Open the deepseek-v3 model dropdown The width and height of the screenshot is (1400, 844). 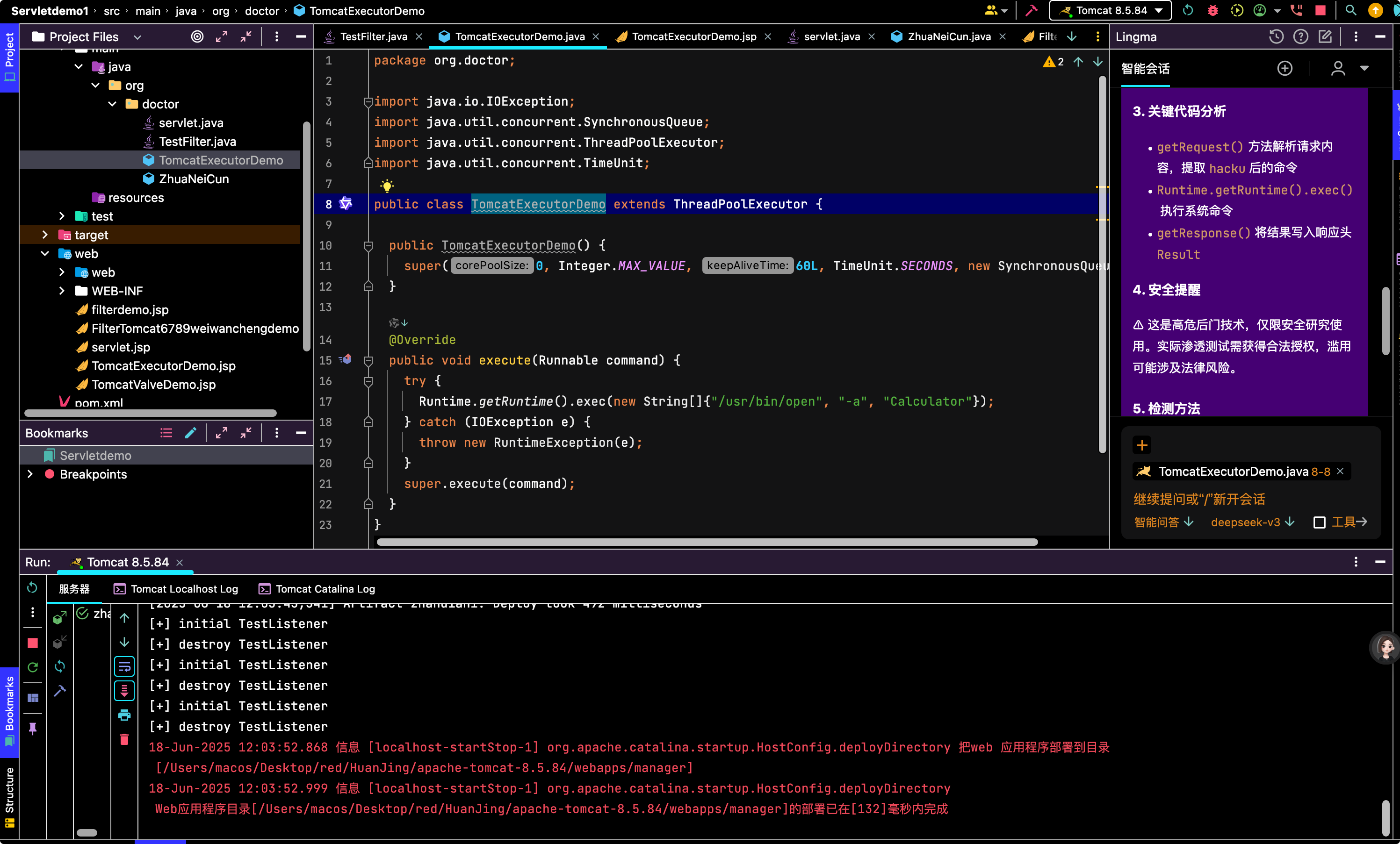coord(1252,522)
